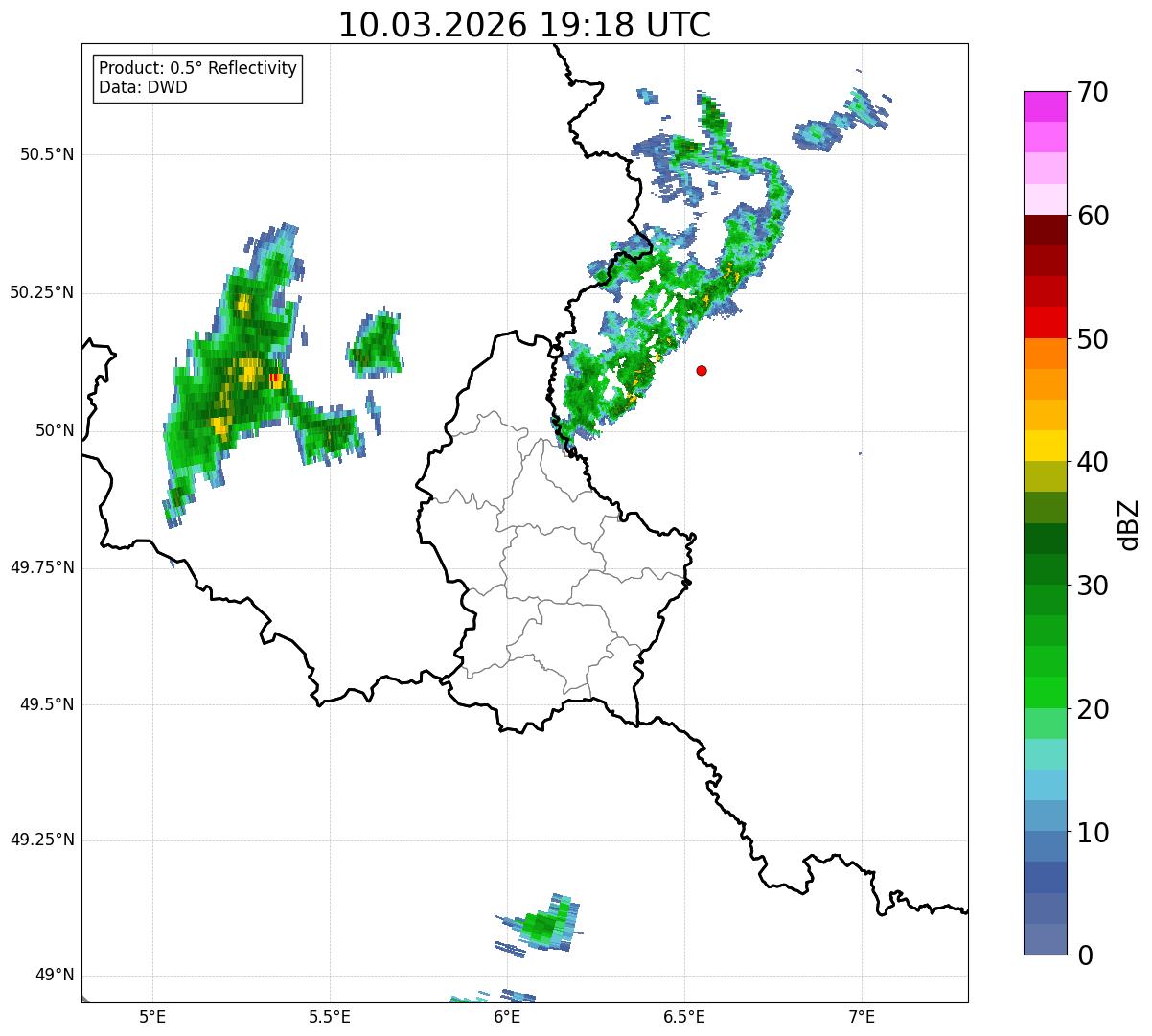Click the title '10.03.2026 19:18 UTC'
Image resolution: width=1152 pixels, height=1036 pixels.
524,25
